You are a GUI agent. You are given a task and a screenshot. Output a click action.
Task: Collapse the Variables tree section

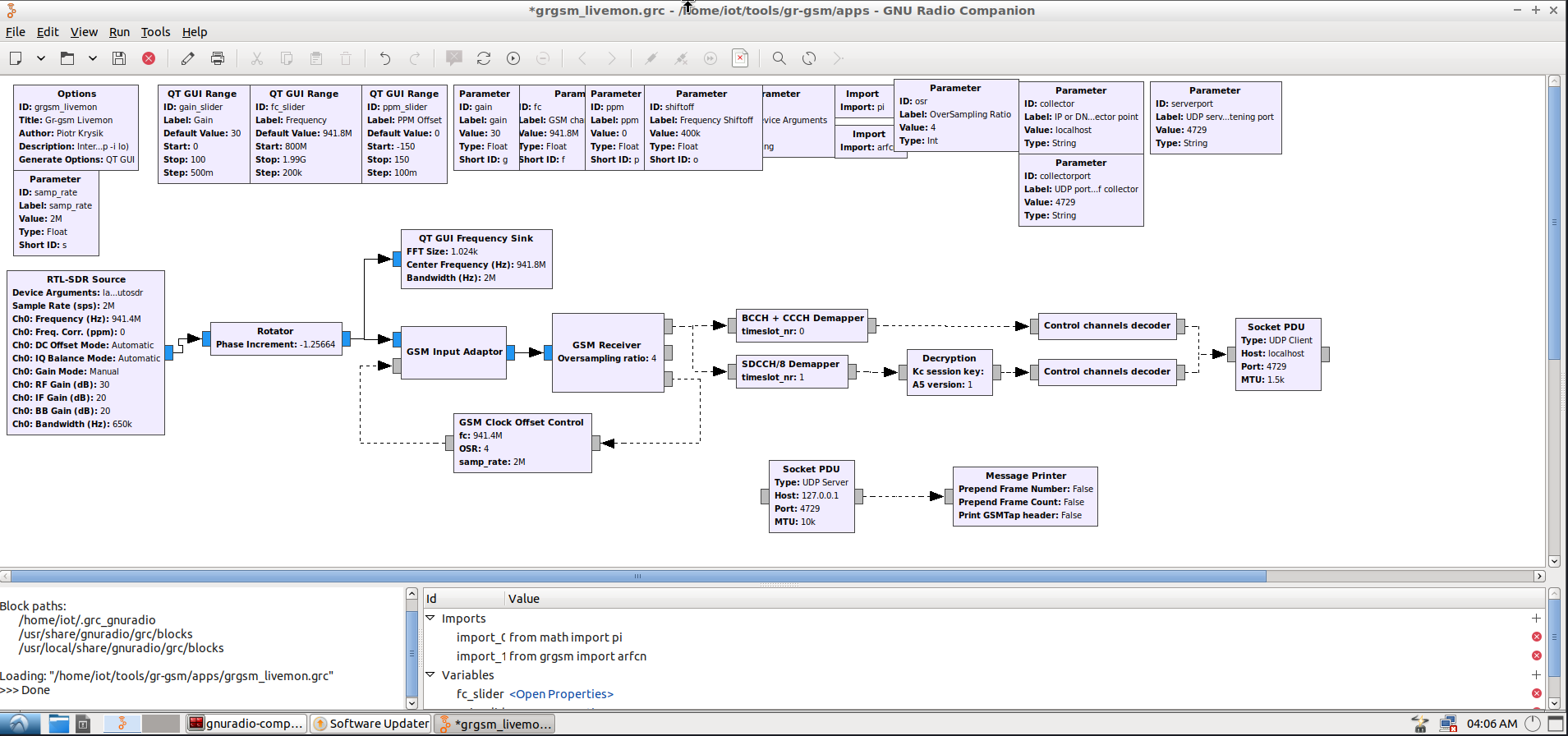[x=430, y=674]
